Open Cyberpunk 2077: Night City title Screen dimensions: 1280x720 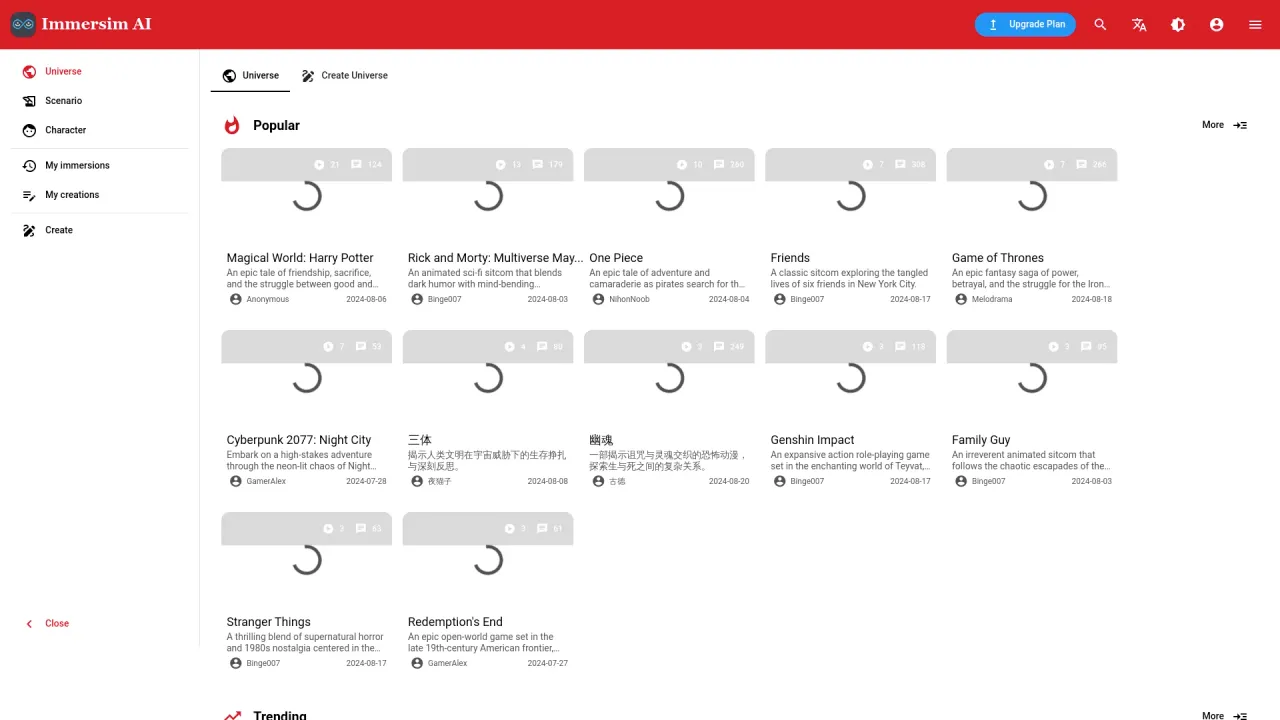point(299,440)
